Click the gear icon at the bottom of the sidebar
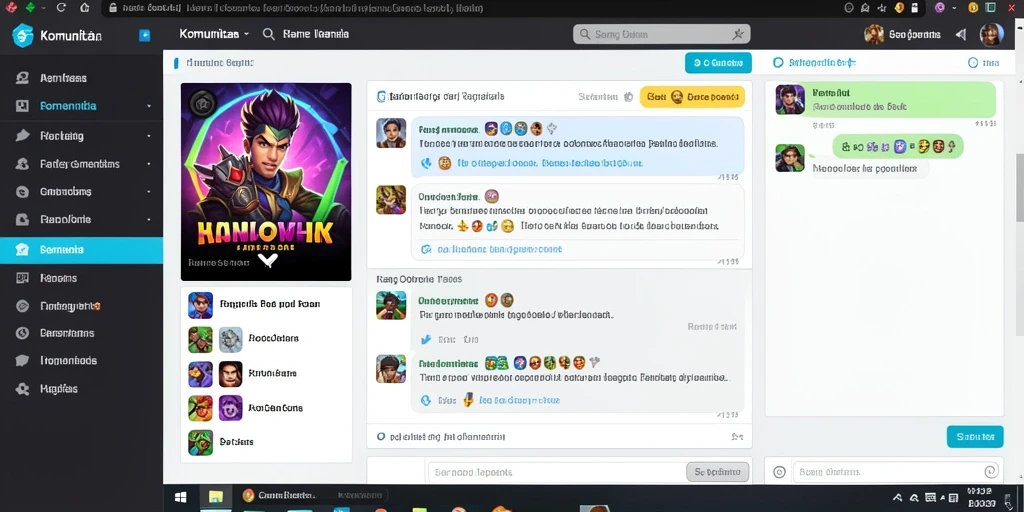Image resolution: width=1024 pixels, height=512 pixels. [x=22, y=389]
